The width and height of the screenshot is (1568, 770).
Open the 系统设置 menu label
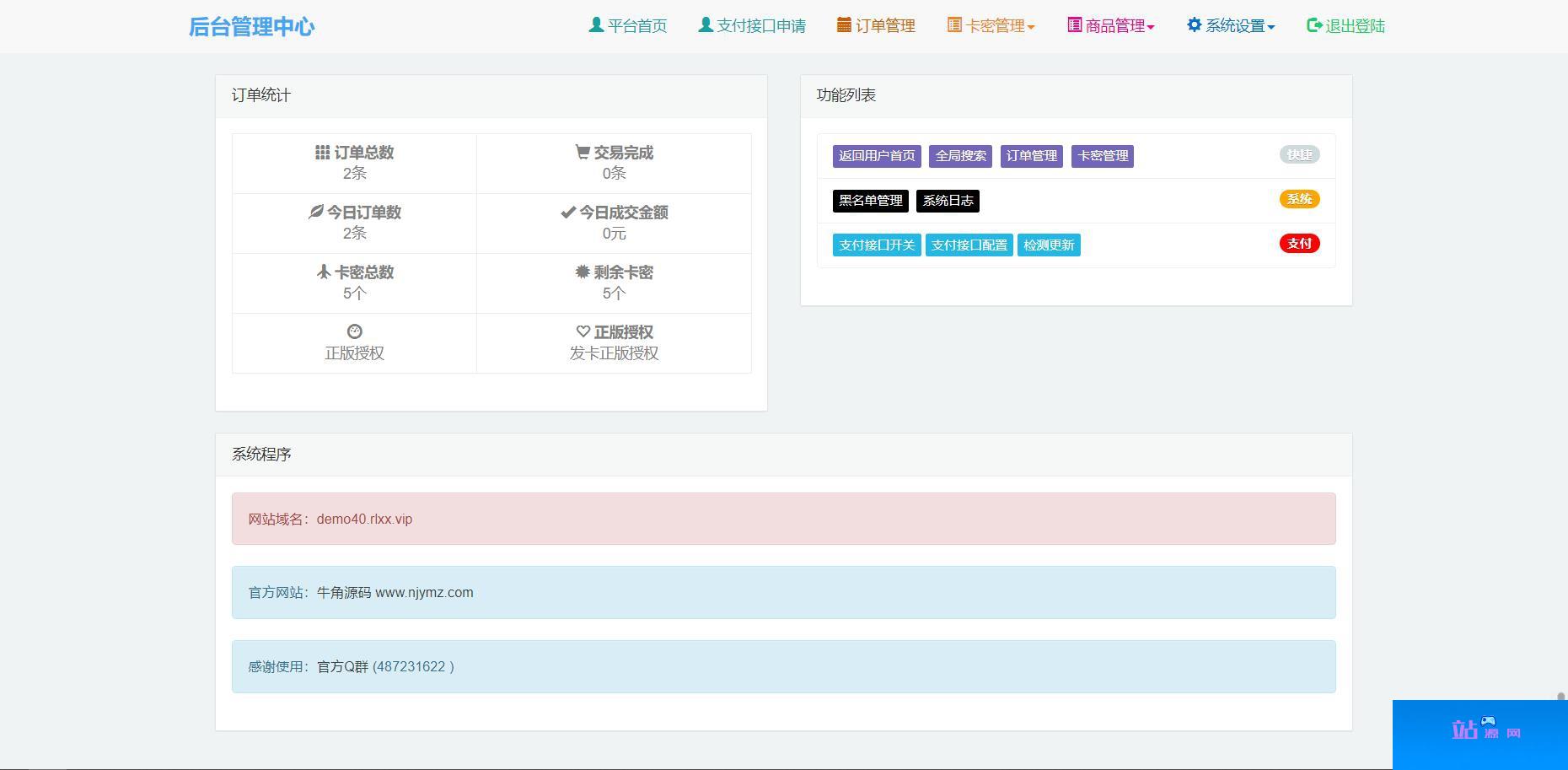(x=1235, y=26)
